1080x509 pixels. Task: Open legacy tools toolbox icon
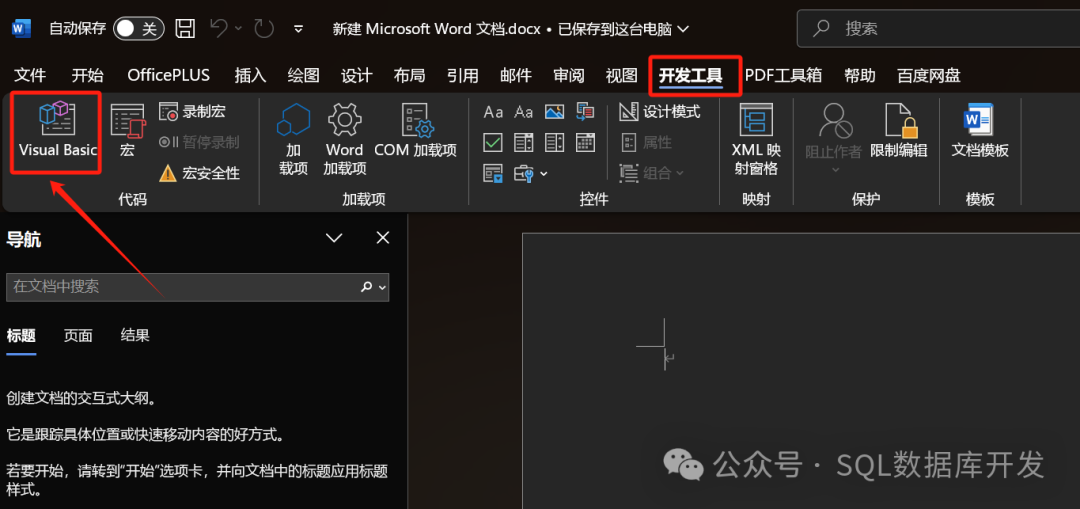pos(525,173)
